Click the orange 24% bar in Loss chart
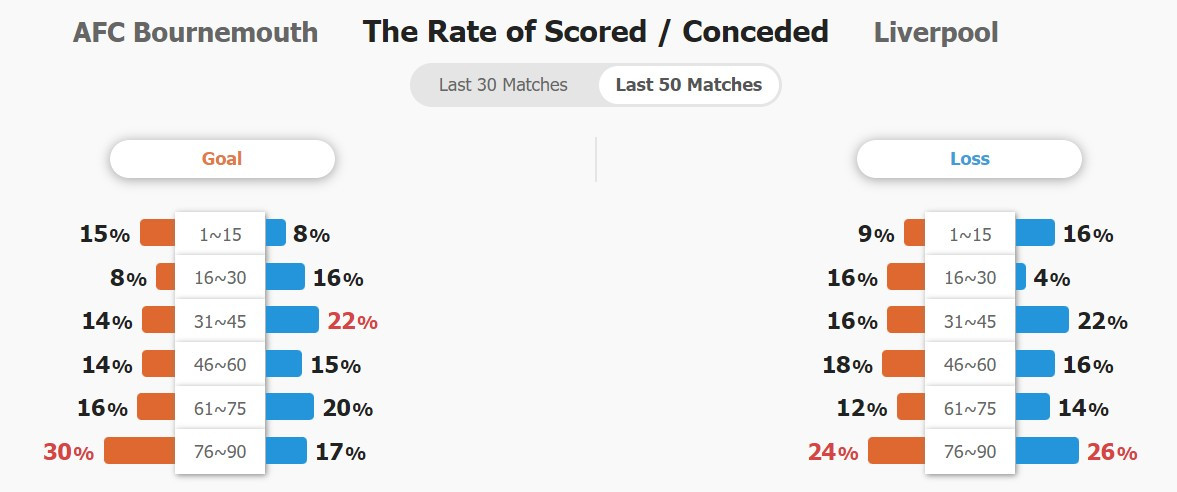Image resolution: width=1177 pixels, height=492 pixels. pos(896,451)
